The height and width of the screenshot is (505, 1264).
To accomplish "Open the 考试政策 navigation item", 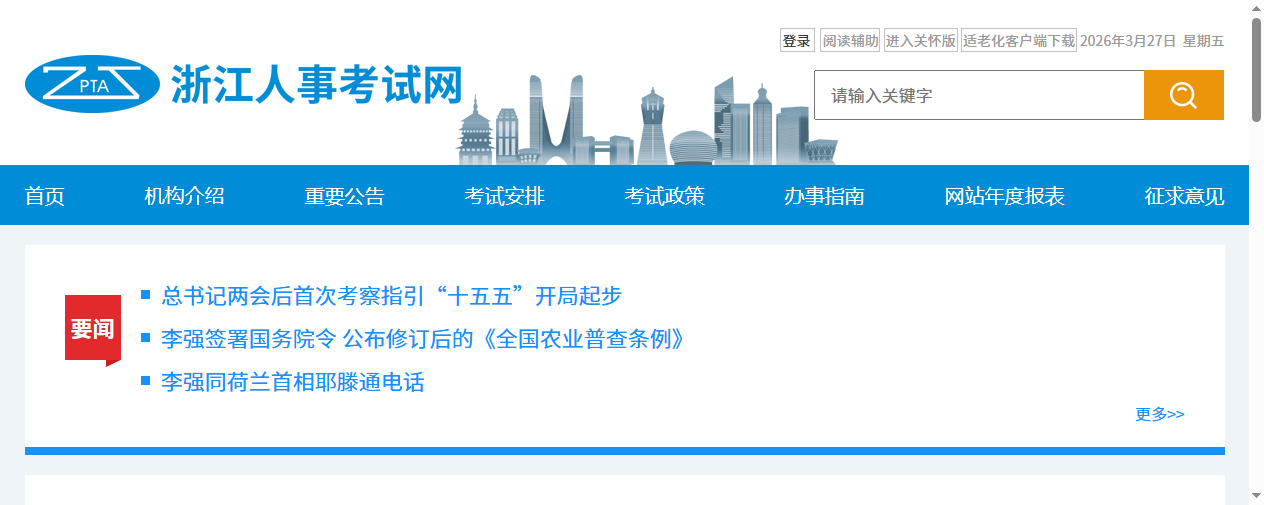I will tap(664, 196).
